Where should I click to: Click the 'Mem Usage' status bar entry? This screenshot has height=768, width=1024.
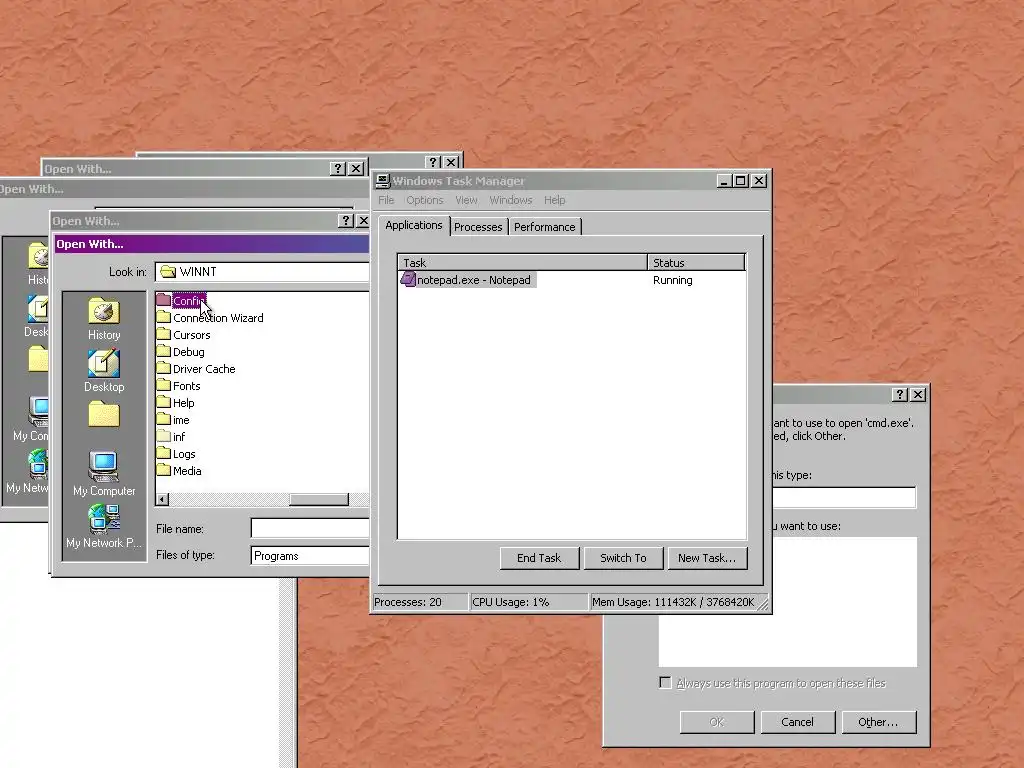point(673,602)
